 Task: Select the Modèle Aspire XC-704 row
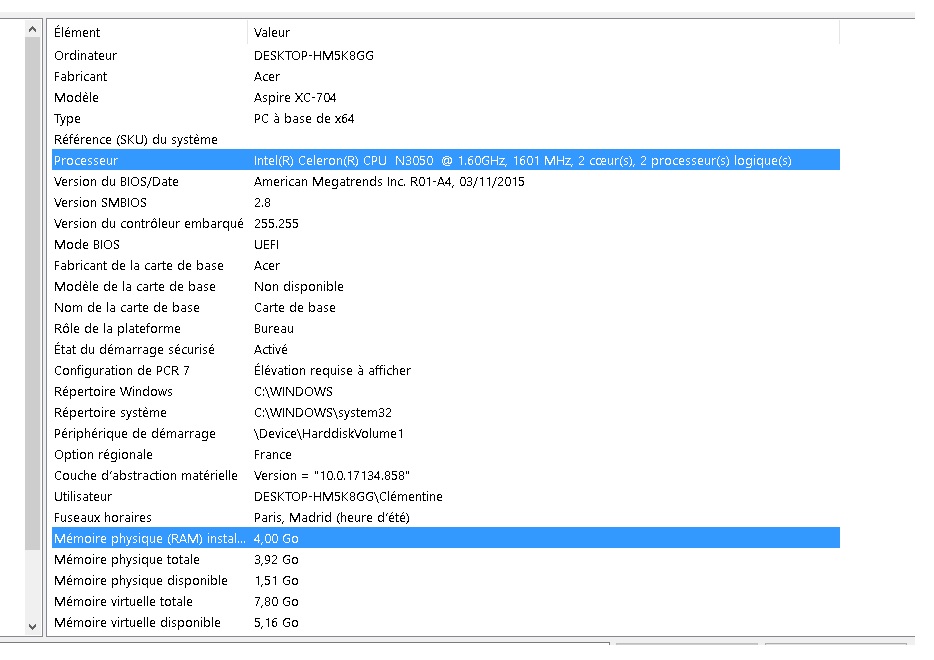point(446,97)
